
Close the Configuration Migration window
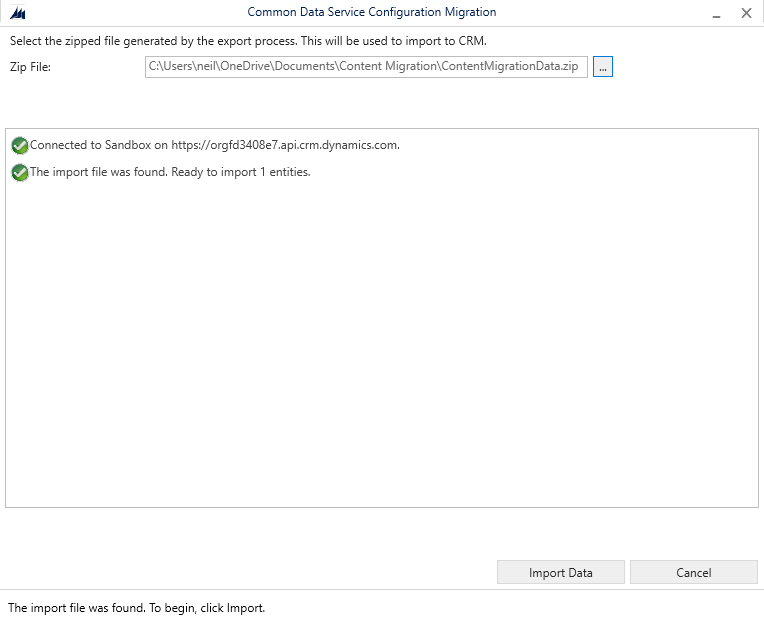tap(746, 13)
